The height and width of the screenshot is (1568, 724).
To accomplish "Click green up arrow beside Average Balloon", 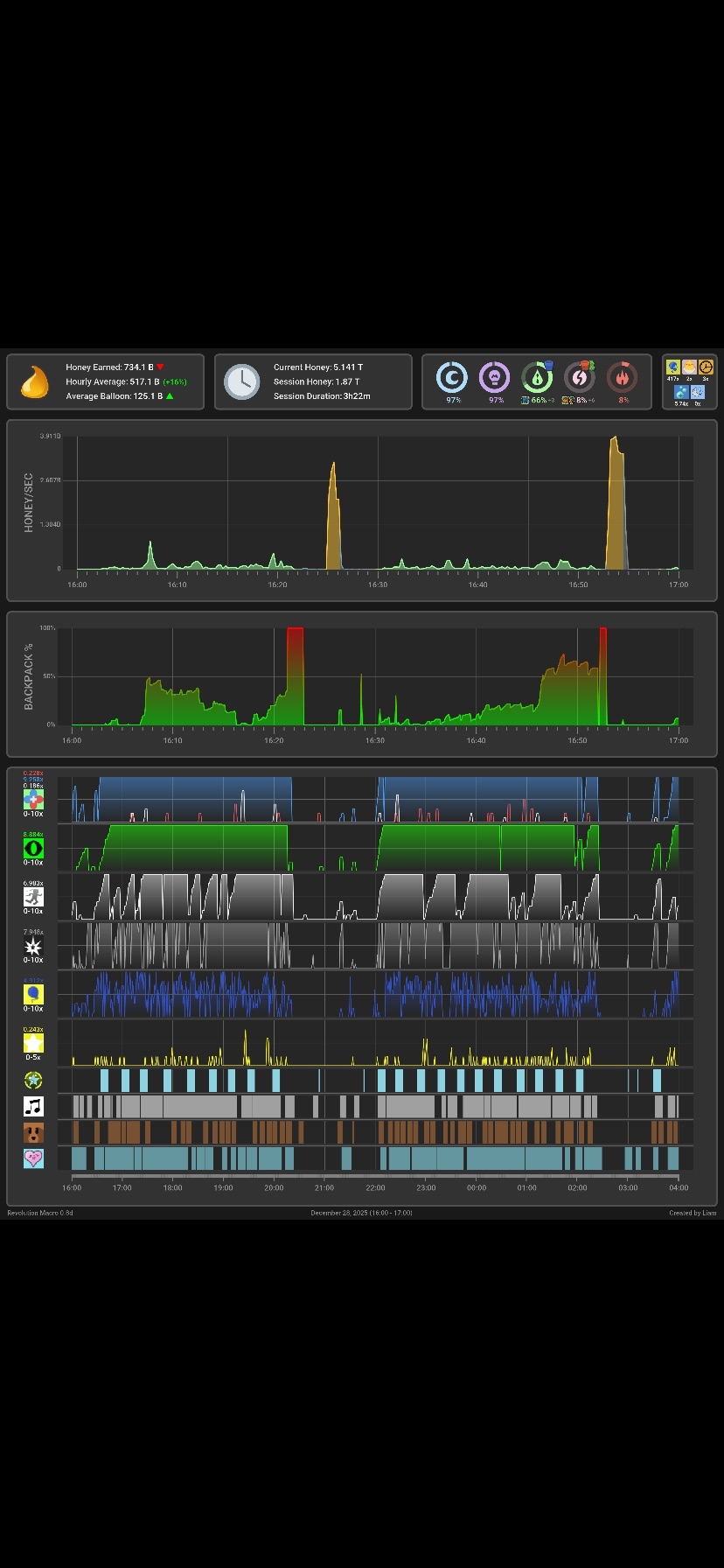I will coord(170,396).
